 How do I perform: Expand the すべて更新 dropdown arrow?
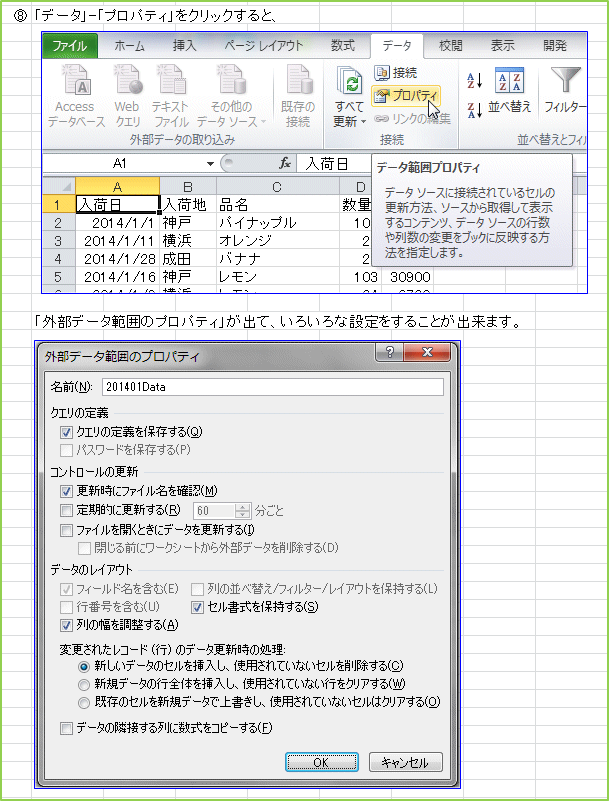pyautogui.click(x=363, y=122)
